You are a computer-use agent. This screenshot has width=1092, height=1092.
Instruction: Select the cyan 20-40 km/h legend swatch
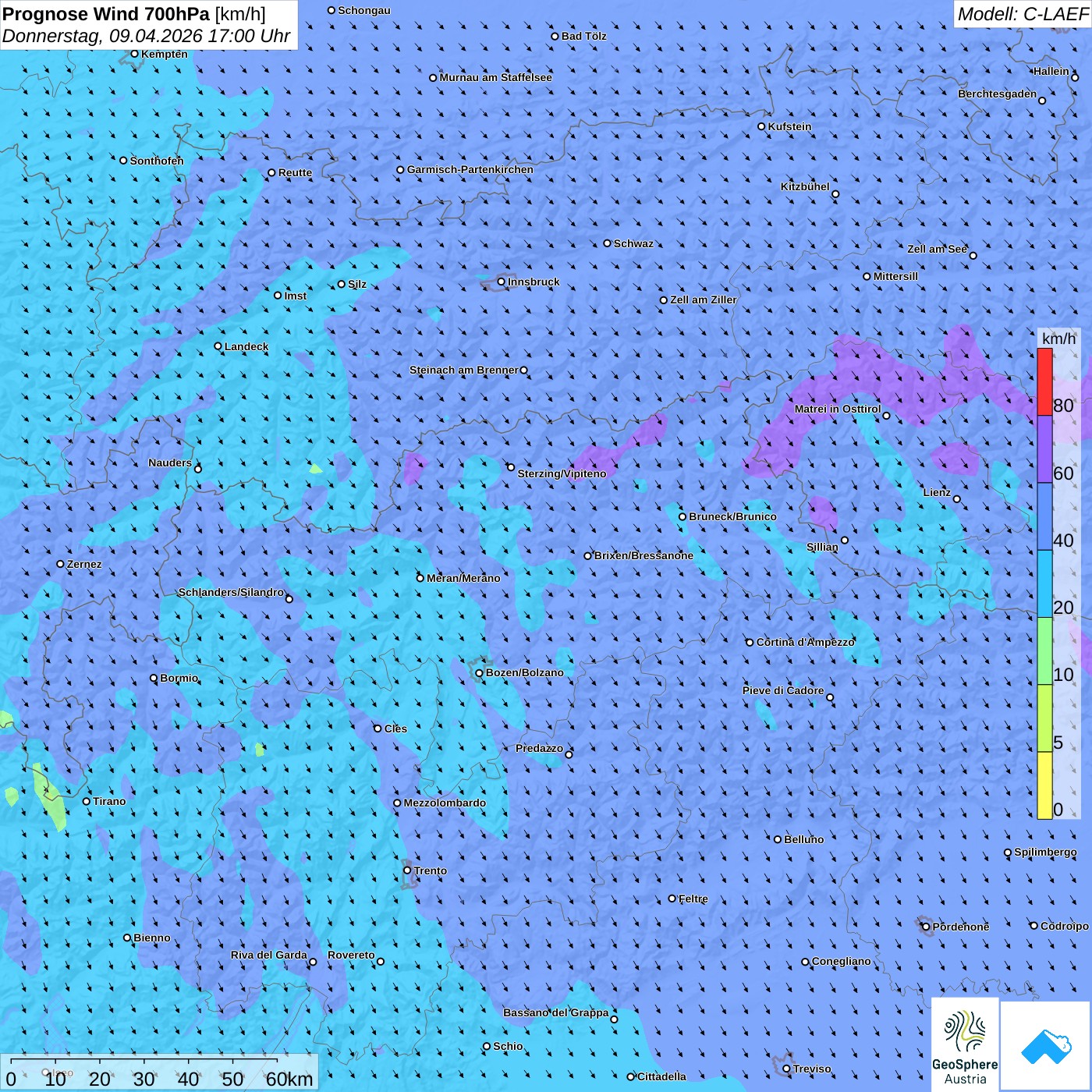pos(1044,584)
